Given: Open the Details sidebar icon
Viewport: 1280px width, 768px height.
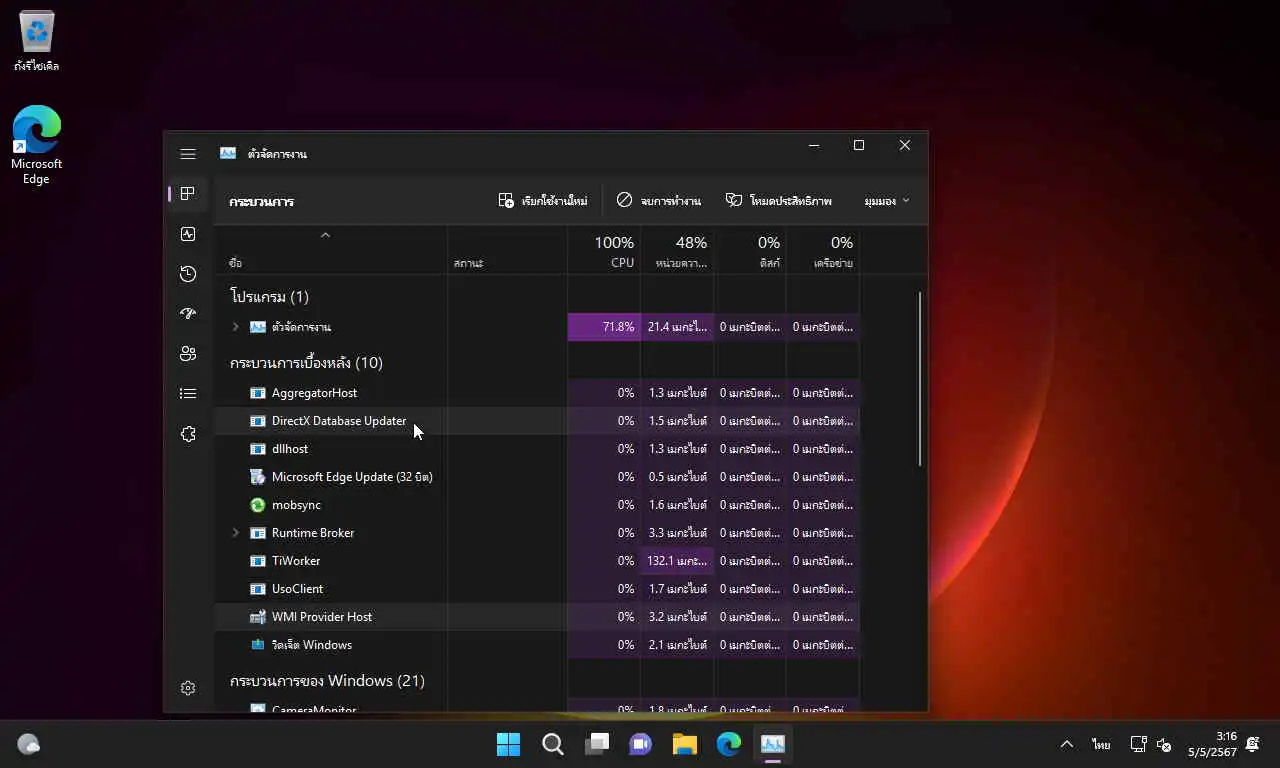Looking at the screenshot, I should (x=188, y=394).
